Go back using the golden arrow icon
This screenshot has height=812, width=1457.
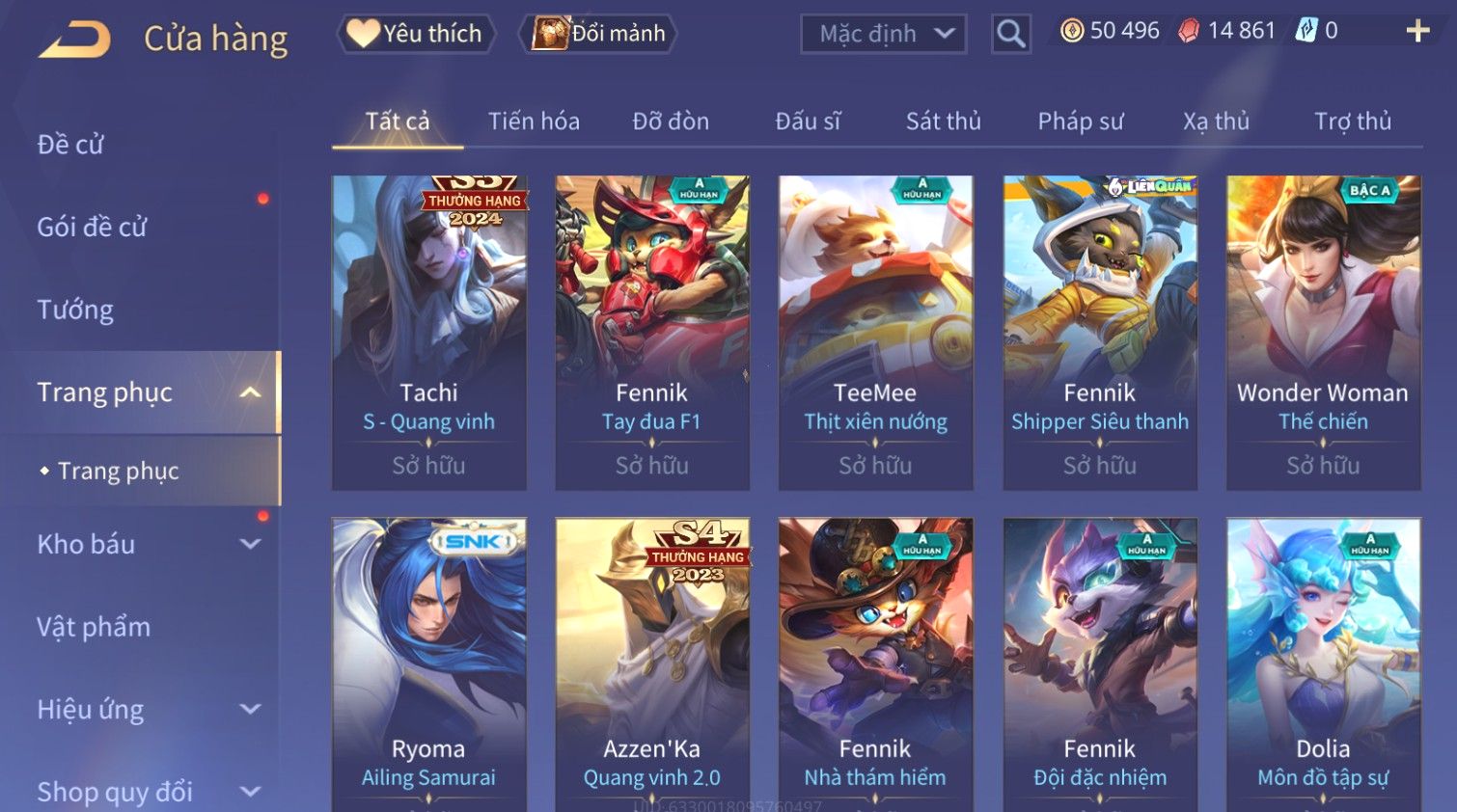click(x=75, y=40)
